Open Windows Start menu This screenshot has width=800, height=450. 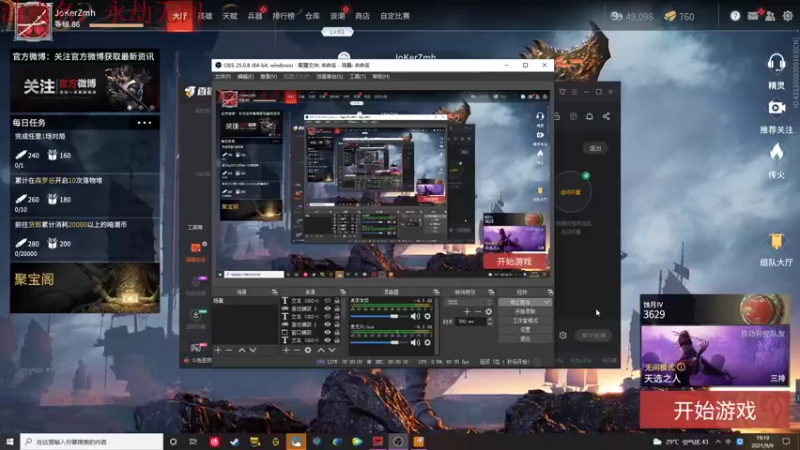(10, 441)
